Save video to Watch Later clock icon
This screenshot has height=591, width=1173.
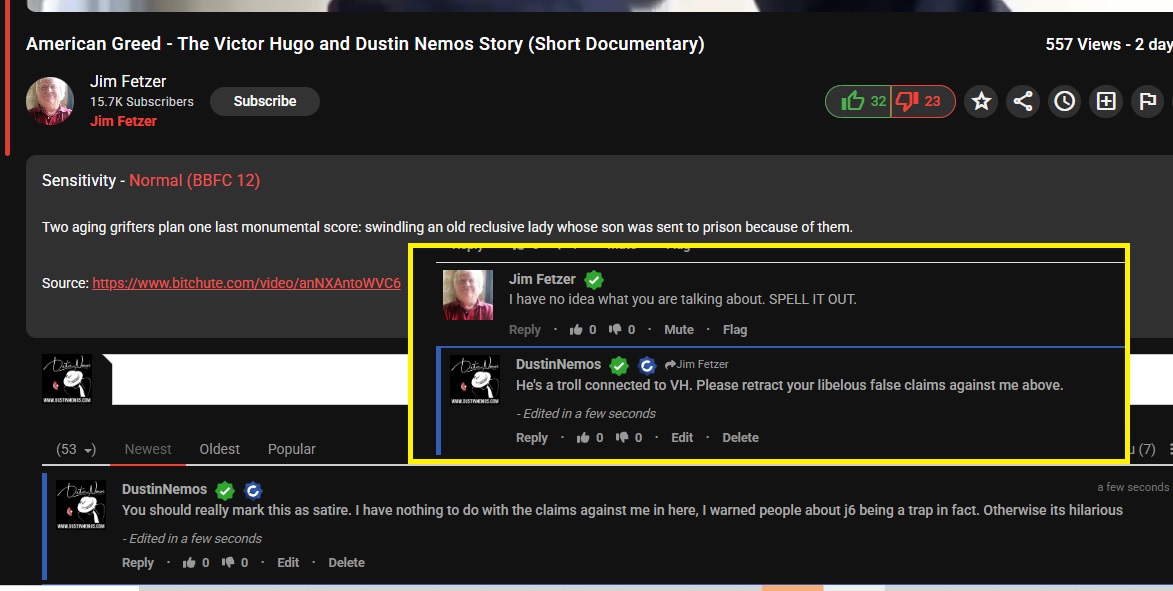pyautogui.click(x=1064, y=101)
